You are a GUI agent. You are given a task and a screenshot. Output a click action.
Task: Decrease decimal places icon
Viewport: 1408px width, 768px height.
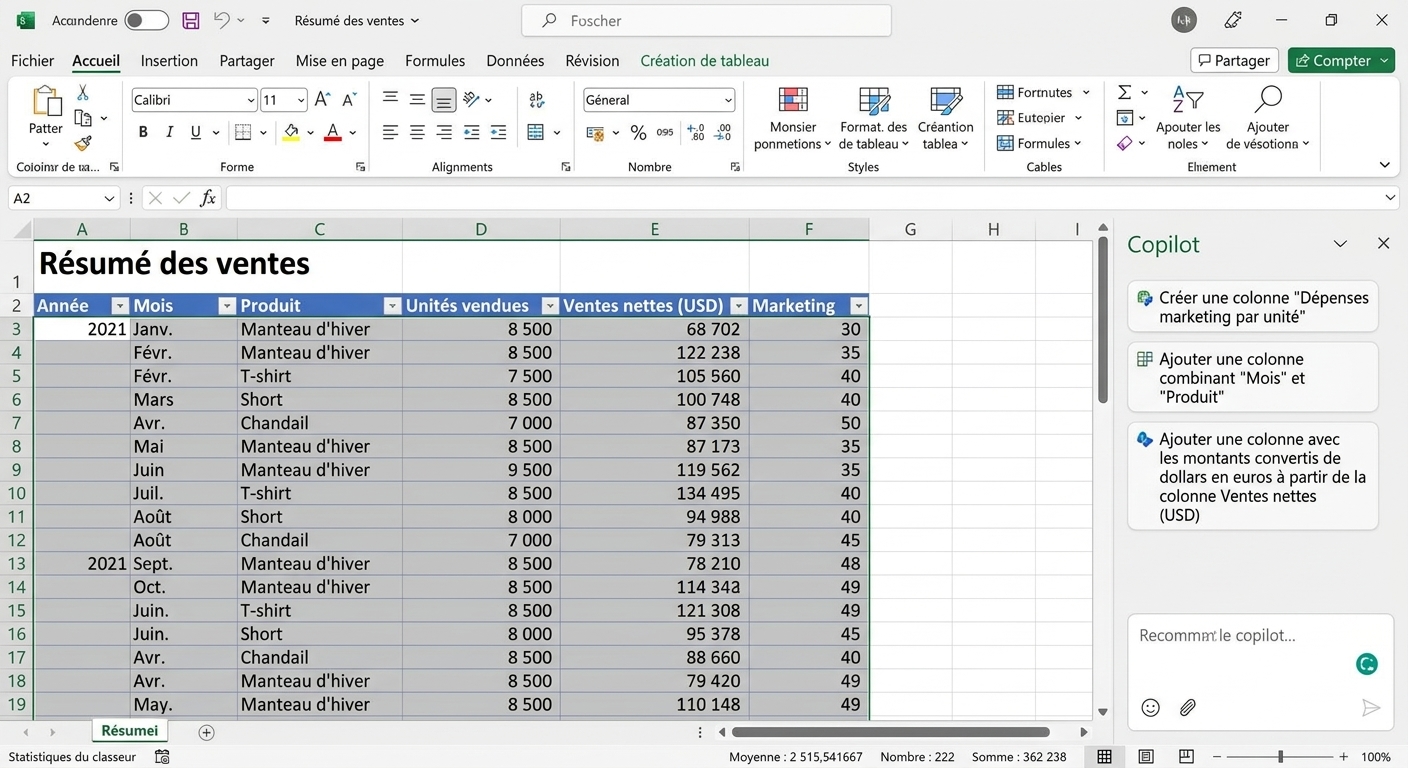click(x=723, y=132)
